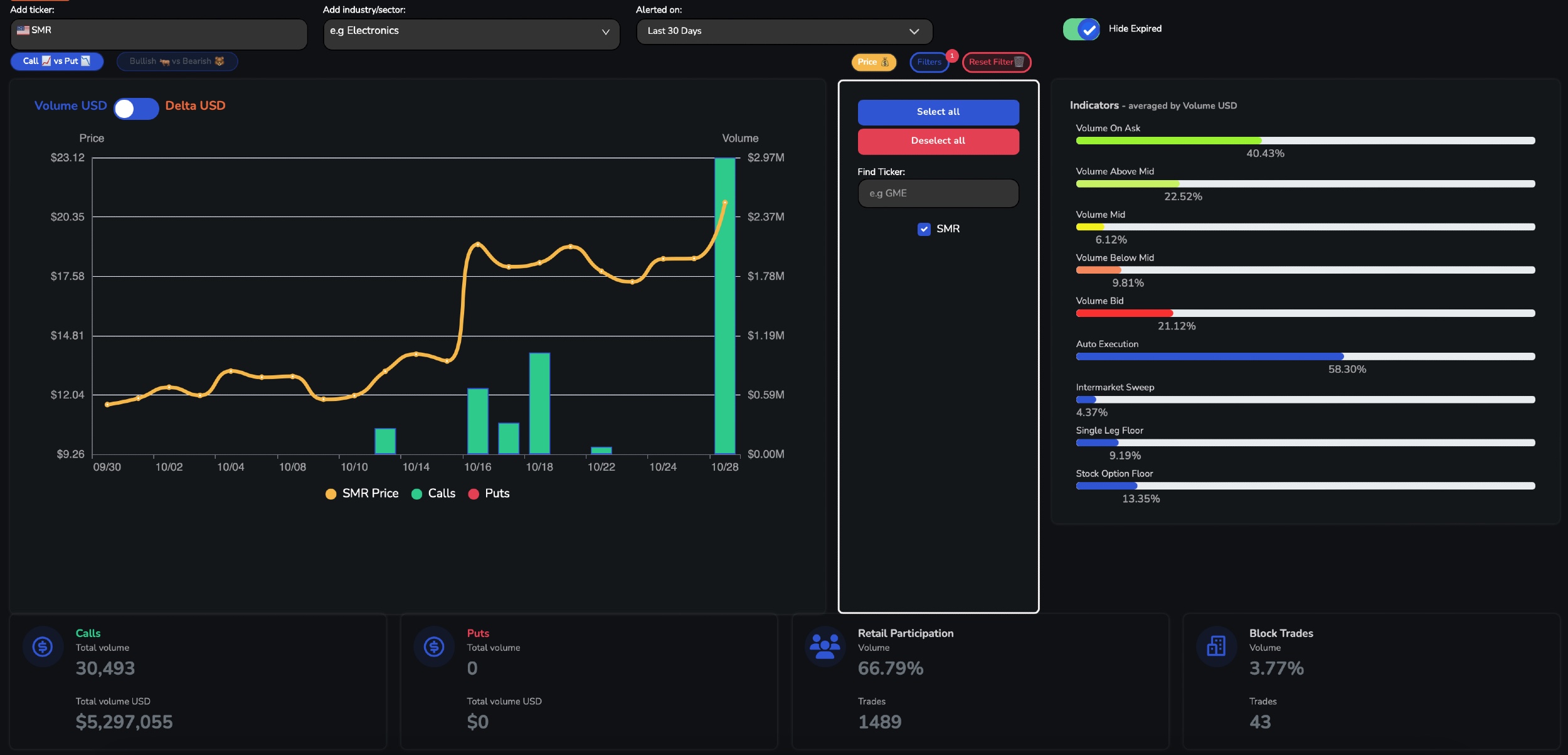The image size is (1568, 755).
Task: Click calls total volume USD $5,297,055
Action: [x=124, y=722]
